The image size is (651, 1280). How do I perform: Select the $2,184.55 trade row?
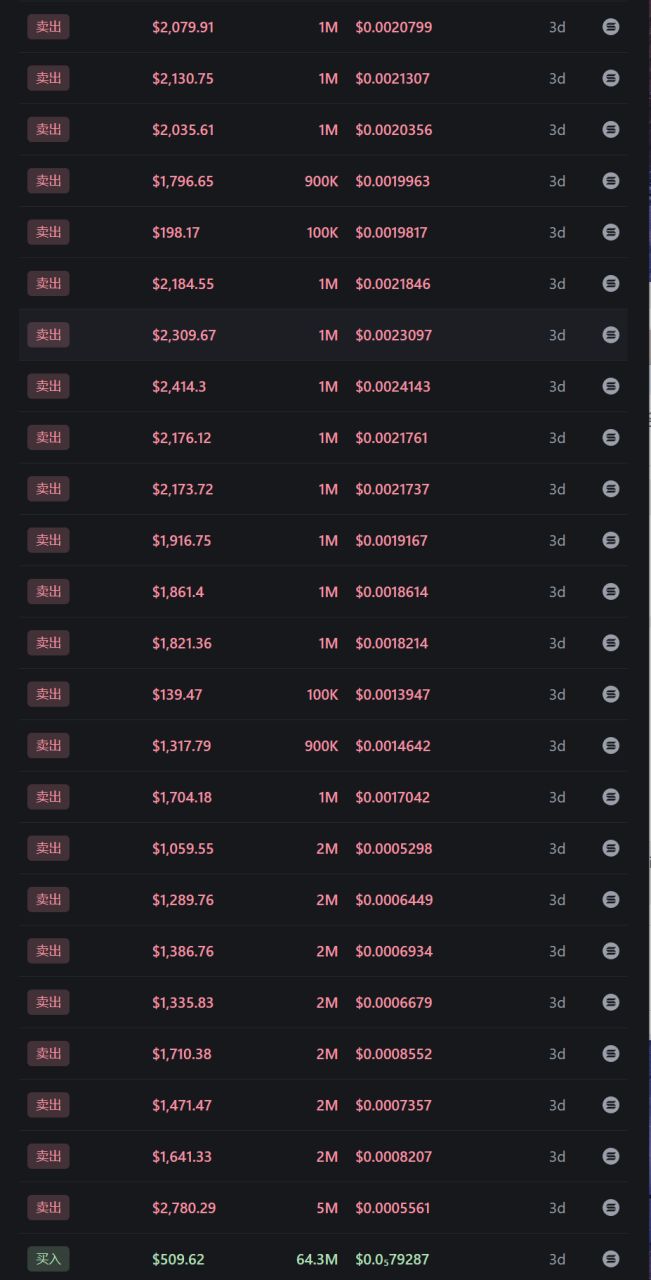point(323,284)
